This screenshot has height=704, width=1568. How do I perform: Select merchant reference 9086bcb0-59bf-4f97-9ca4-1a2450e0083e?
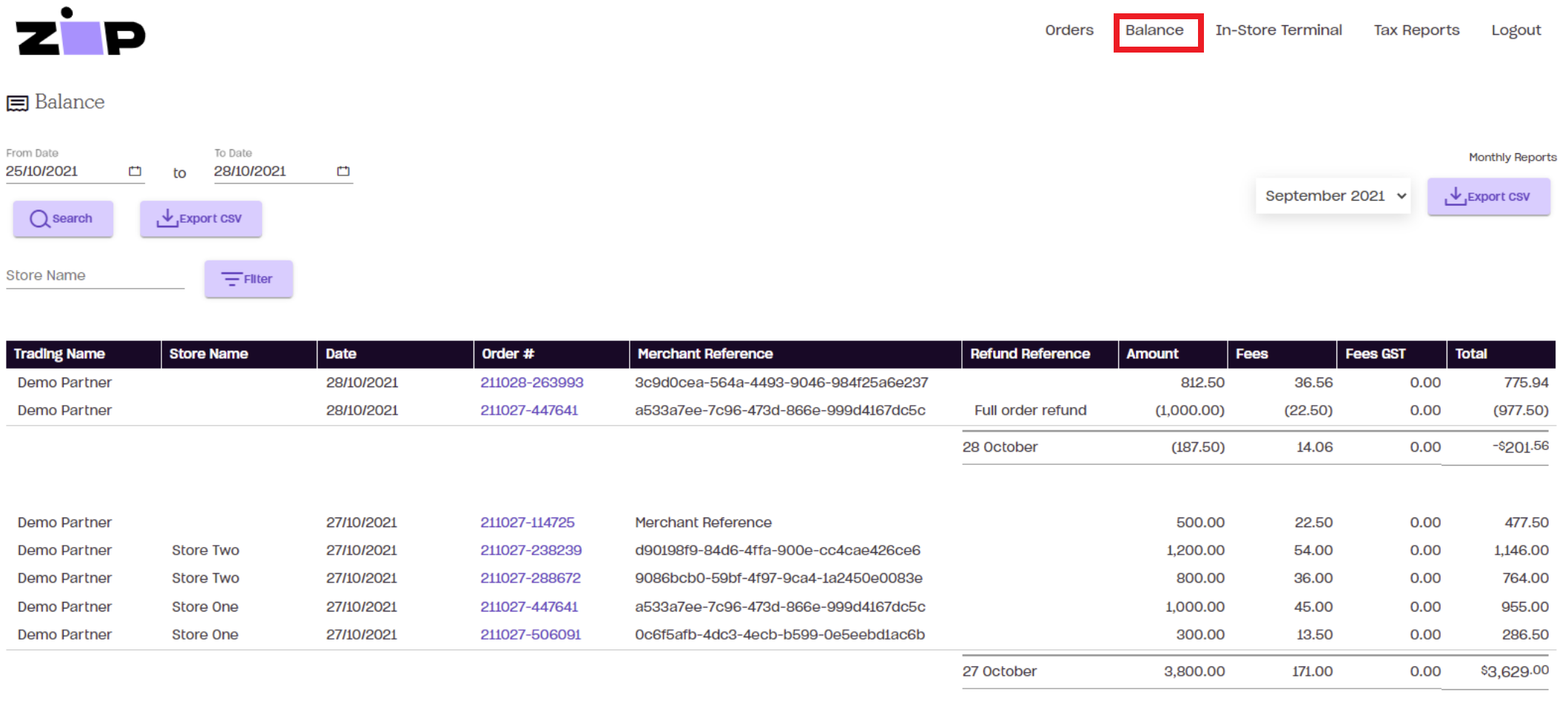coord(778,578)
